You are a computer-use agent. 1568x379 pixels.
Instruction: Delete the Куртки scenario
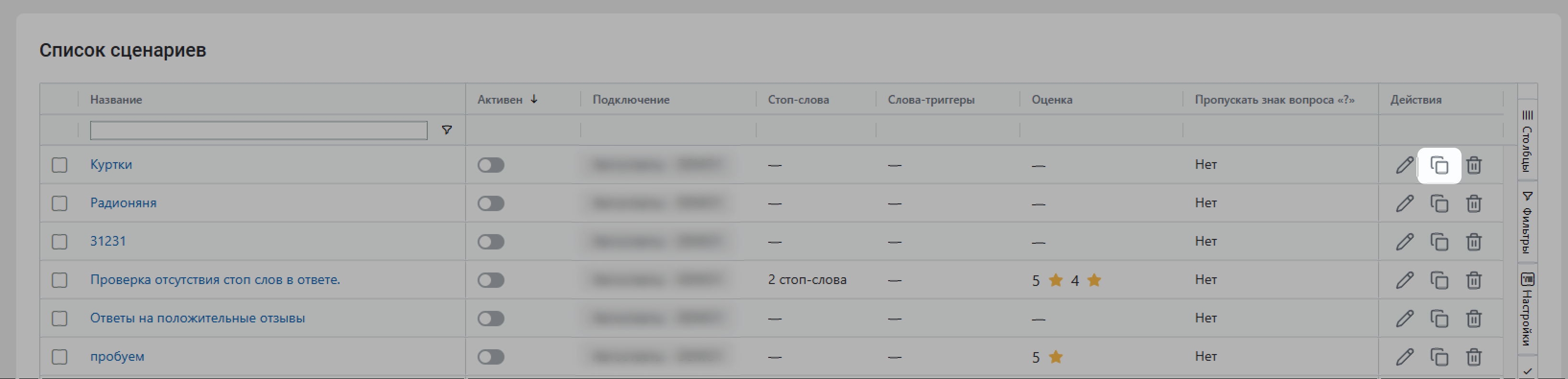(x=1474, y=165)
